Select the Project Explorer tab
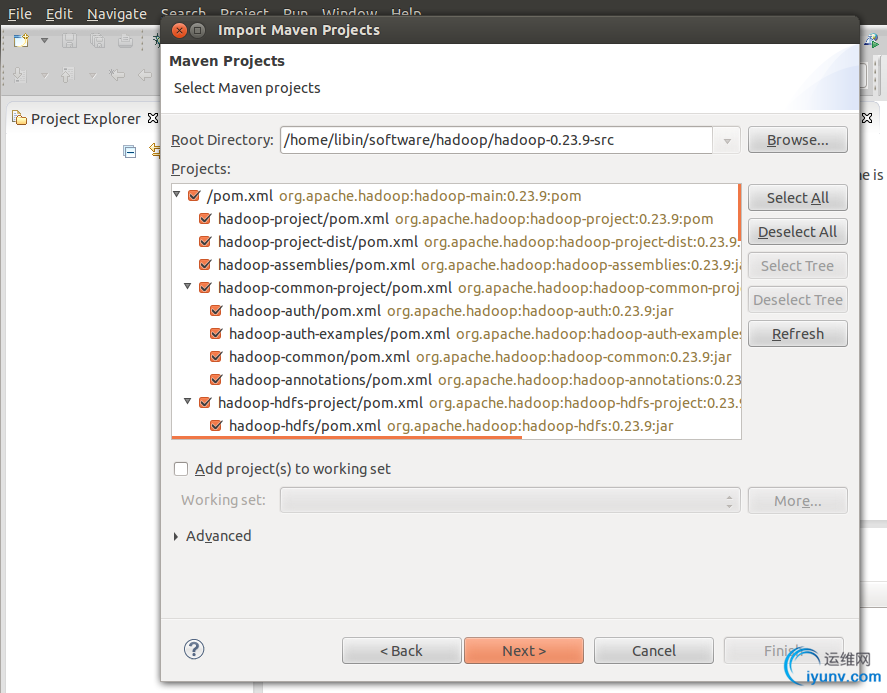The height and width of the screenshot is (693, 887). 85,119
